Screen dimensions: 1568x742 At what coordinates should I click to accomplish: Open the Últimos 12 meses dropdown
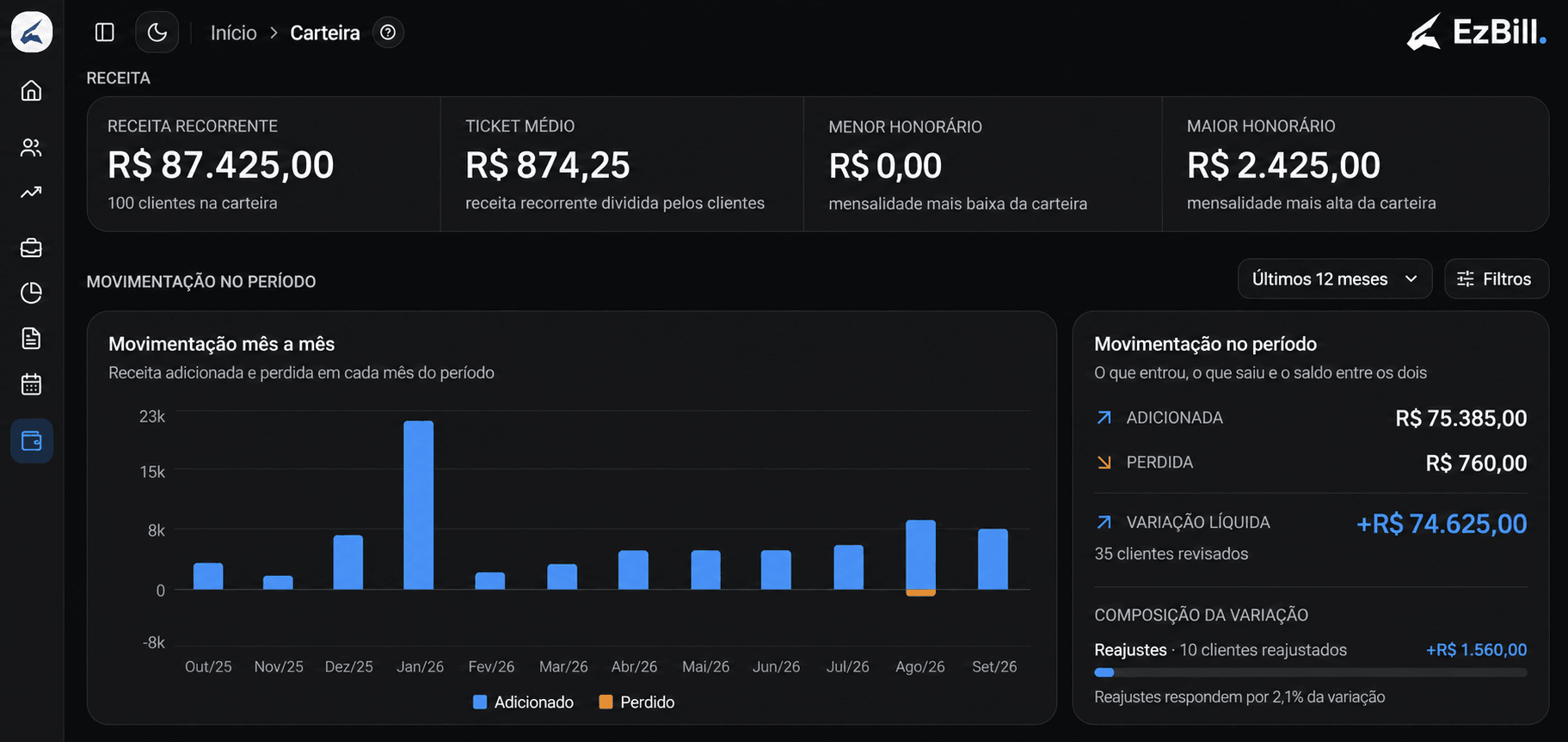pyautogui.click(x=1335, y=279)
